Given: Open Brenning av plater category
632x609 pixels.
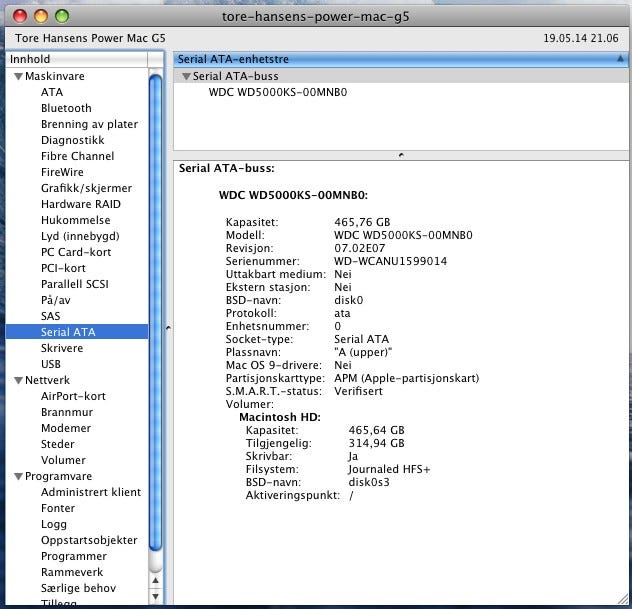Looking at the screenshot, I should [89, 124].
